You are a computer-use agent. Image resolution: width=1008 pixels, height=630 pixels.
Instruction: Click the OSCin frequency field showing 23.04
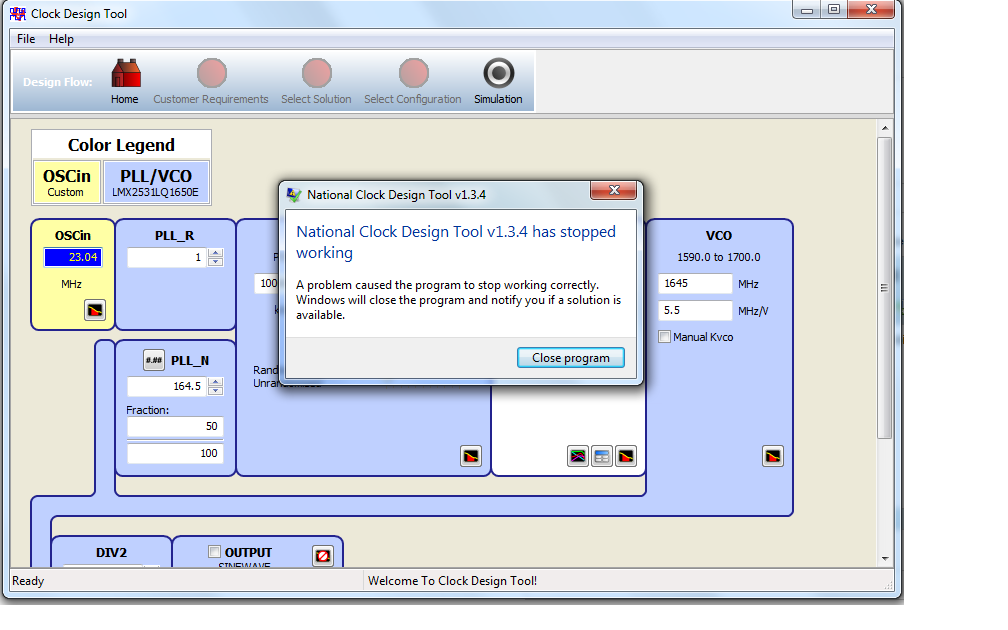[x=73, y=257]
